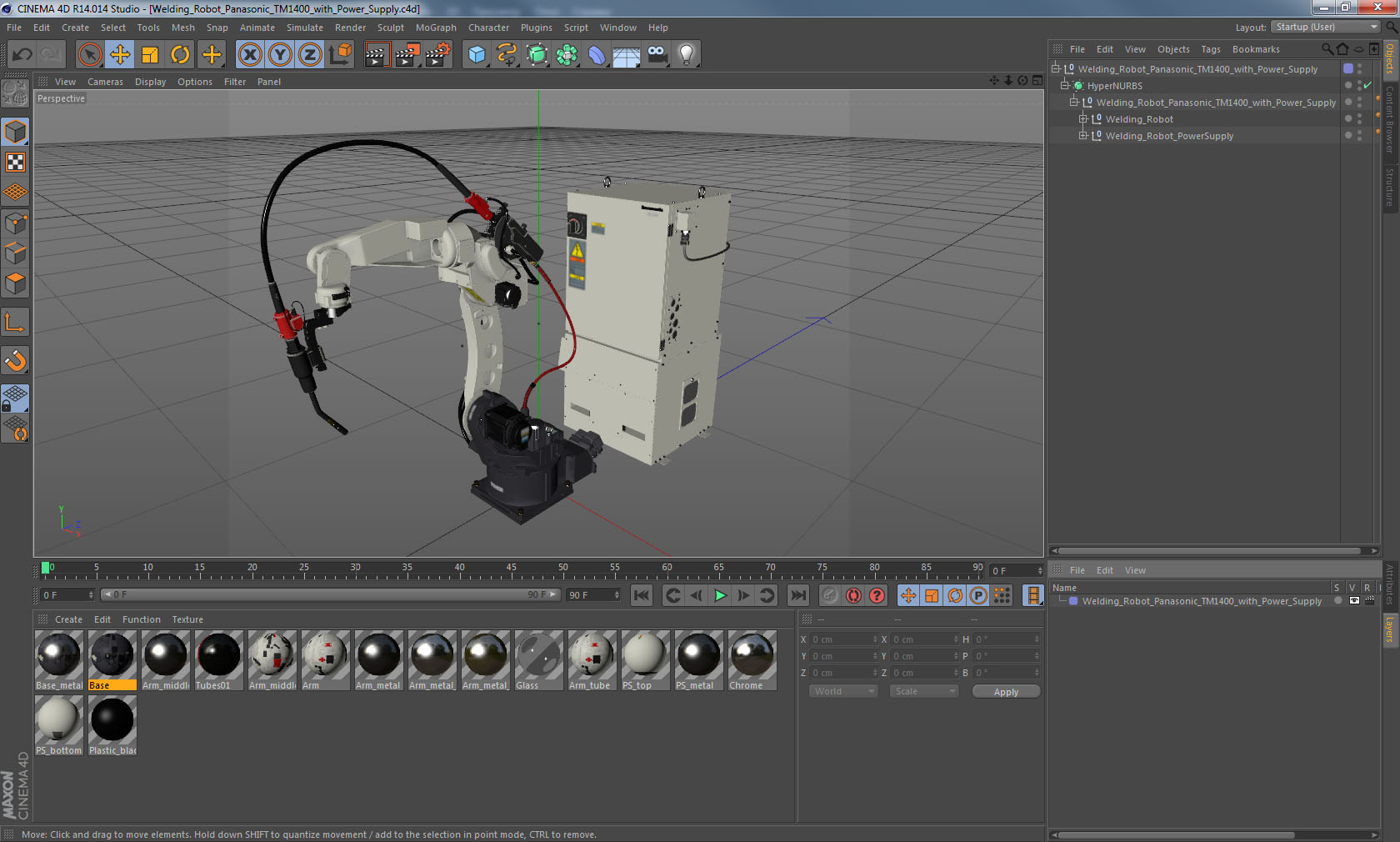Switch to Edges mode
Screen dimensions: 1400x842
click(x=15, y=253)
